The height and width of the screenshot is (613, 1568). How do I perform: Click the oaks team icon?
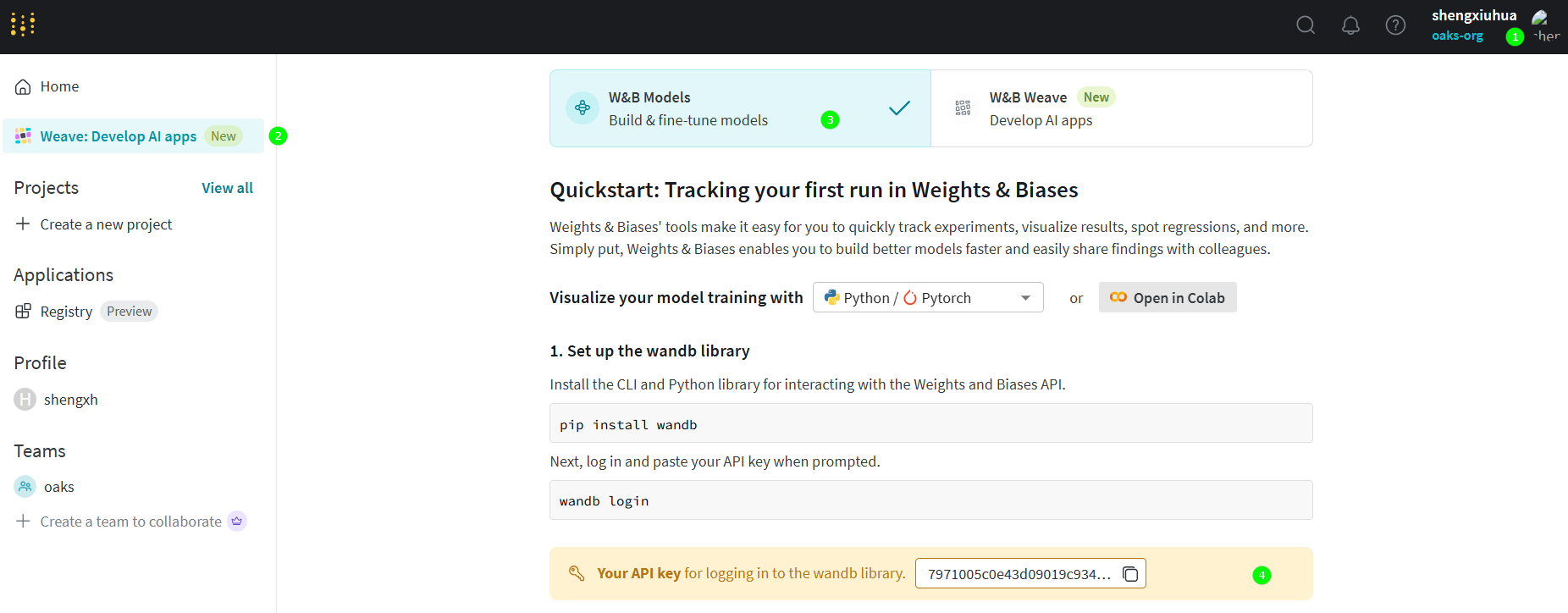(x=25, y=487)
